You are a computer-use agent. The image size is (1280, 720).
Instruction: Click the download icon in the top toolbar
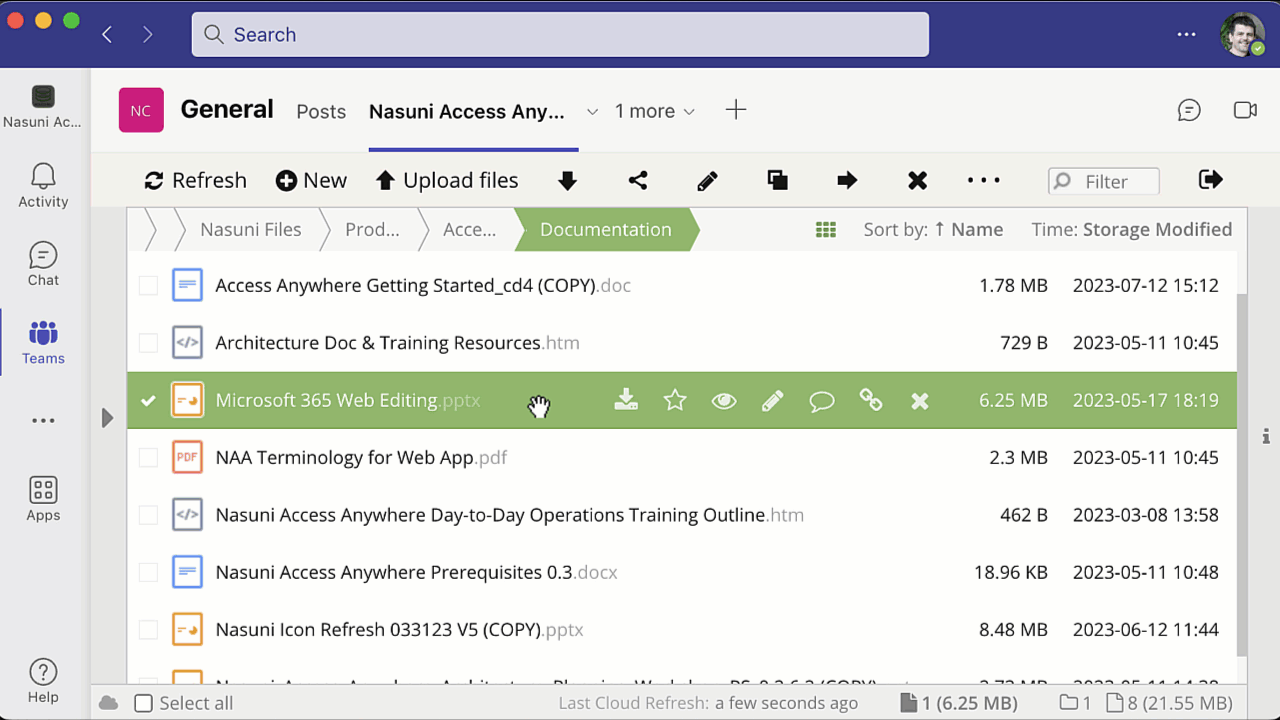point(567,181)
